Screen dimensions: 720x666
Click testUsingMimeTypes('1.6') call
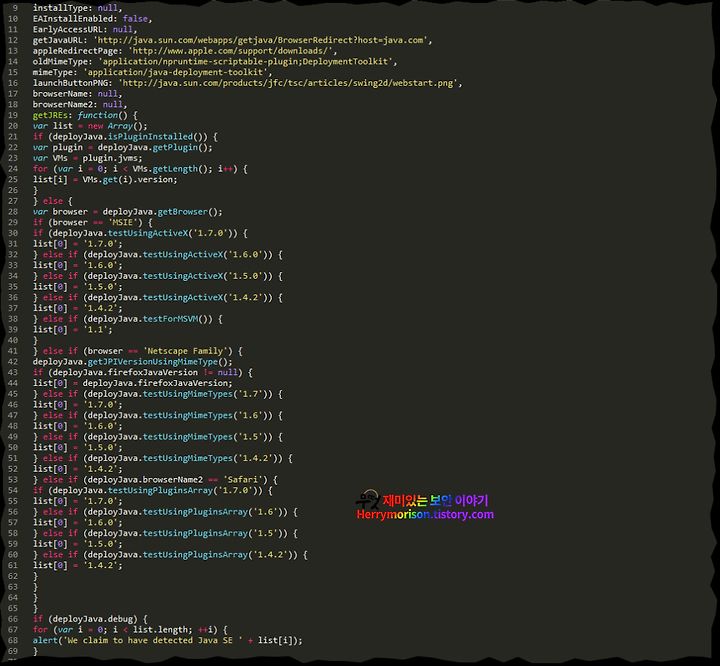click(208, 415)
